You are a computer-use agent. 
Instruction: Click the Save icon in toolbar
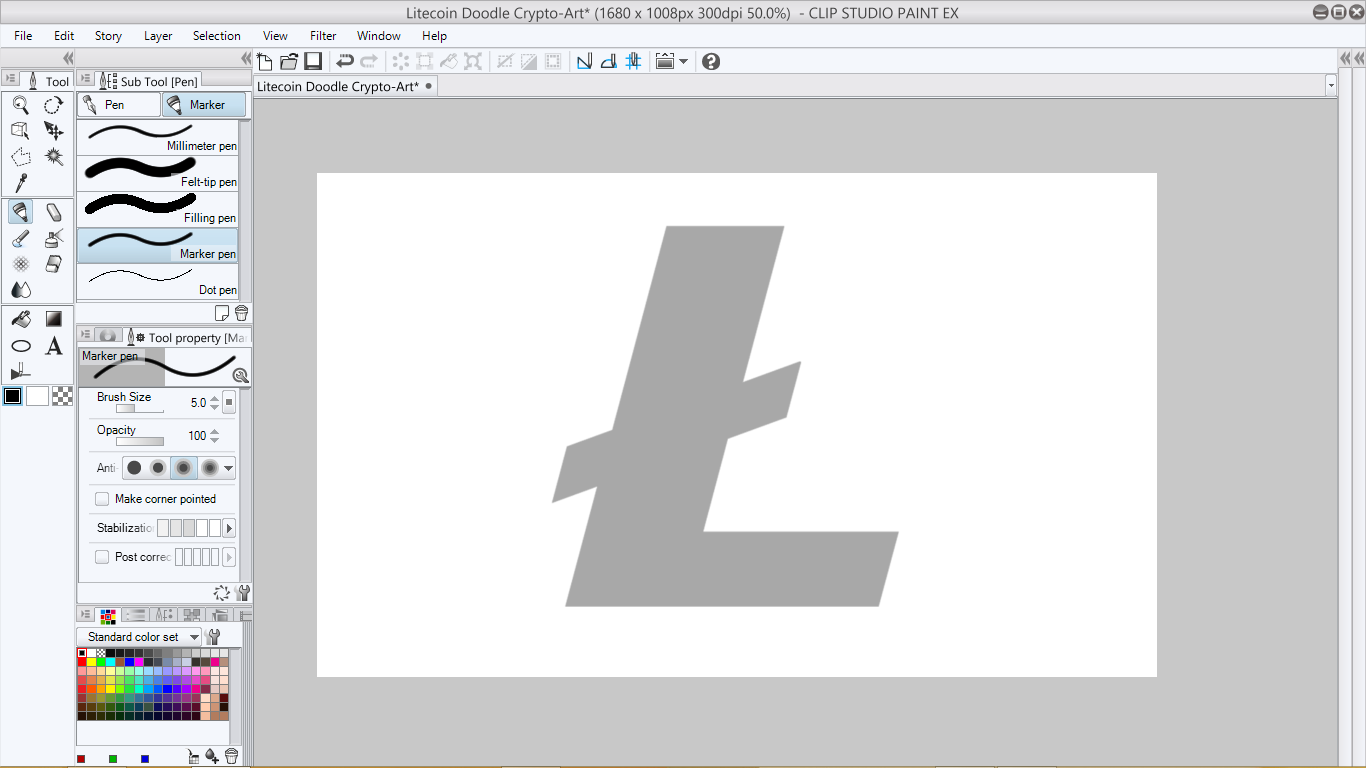313,61
